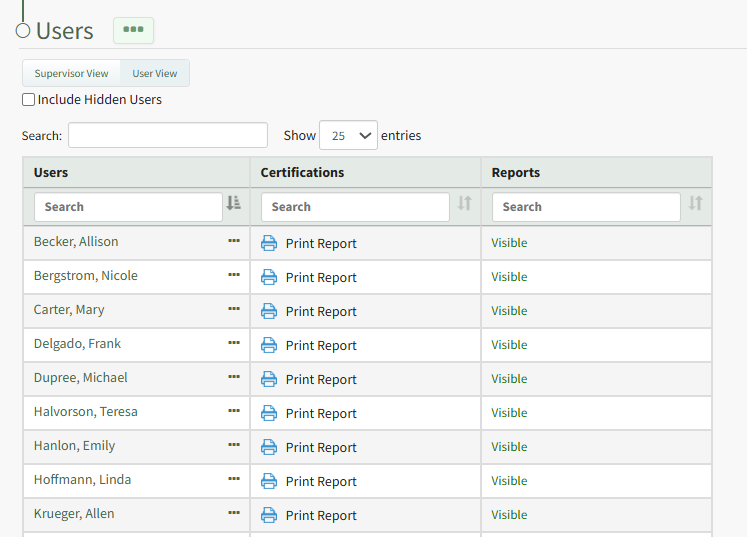Sort the Certifications column
The image size is (747, 537).
coord(465,204)
